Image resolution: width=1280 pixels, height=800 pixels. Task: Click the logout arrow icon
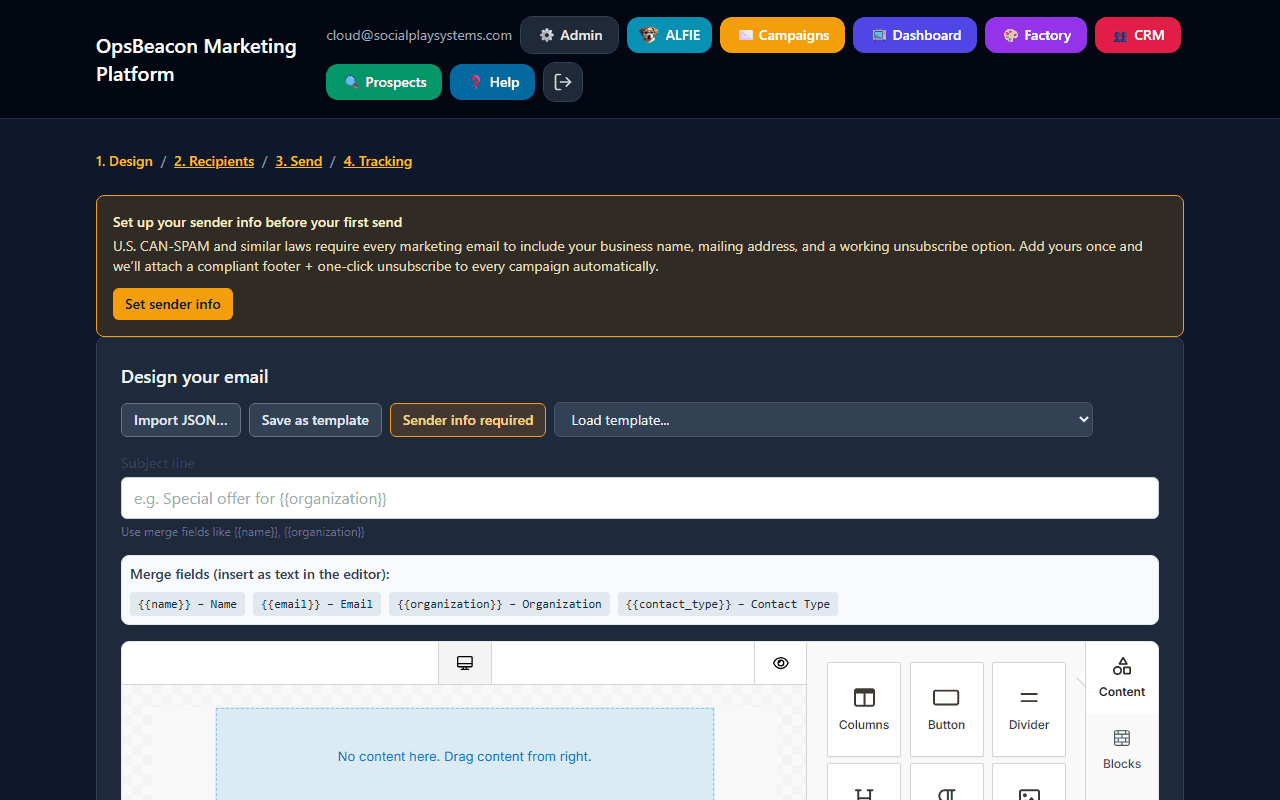point(563,82)
